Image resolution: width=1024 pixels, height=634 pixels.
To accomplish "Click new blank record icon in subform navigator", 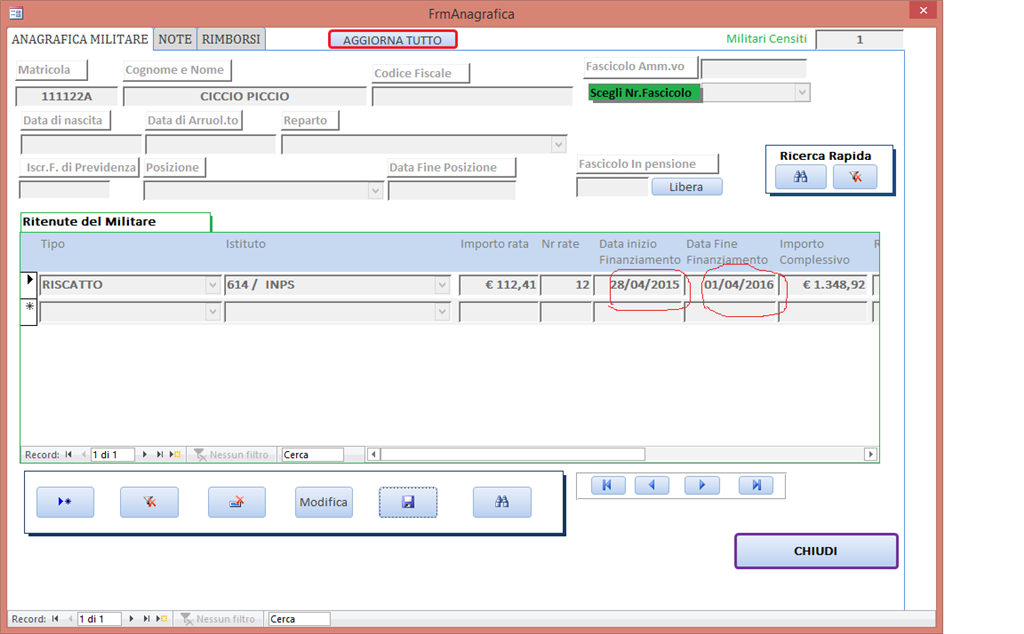I will tap(175, 454).
